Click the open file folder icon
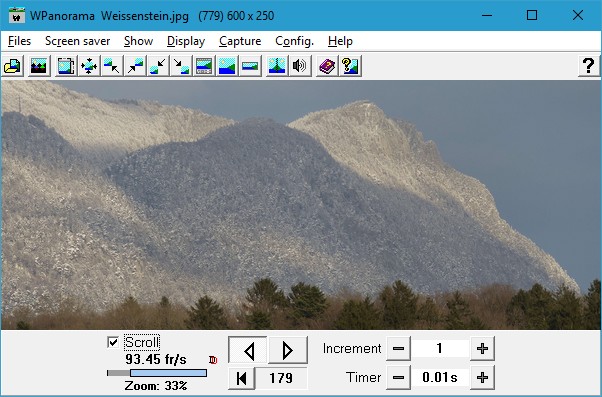602x397 pixels. point(13,66)
